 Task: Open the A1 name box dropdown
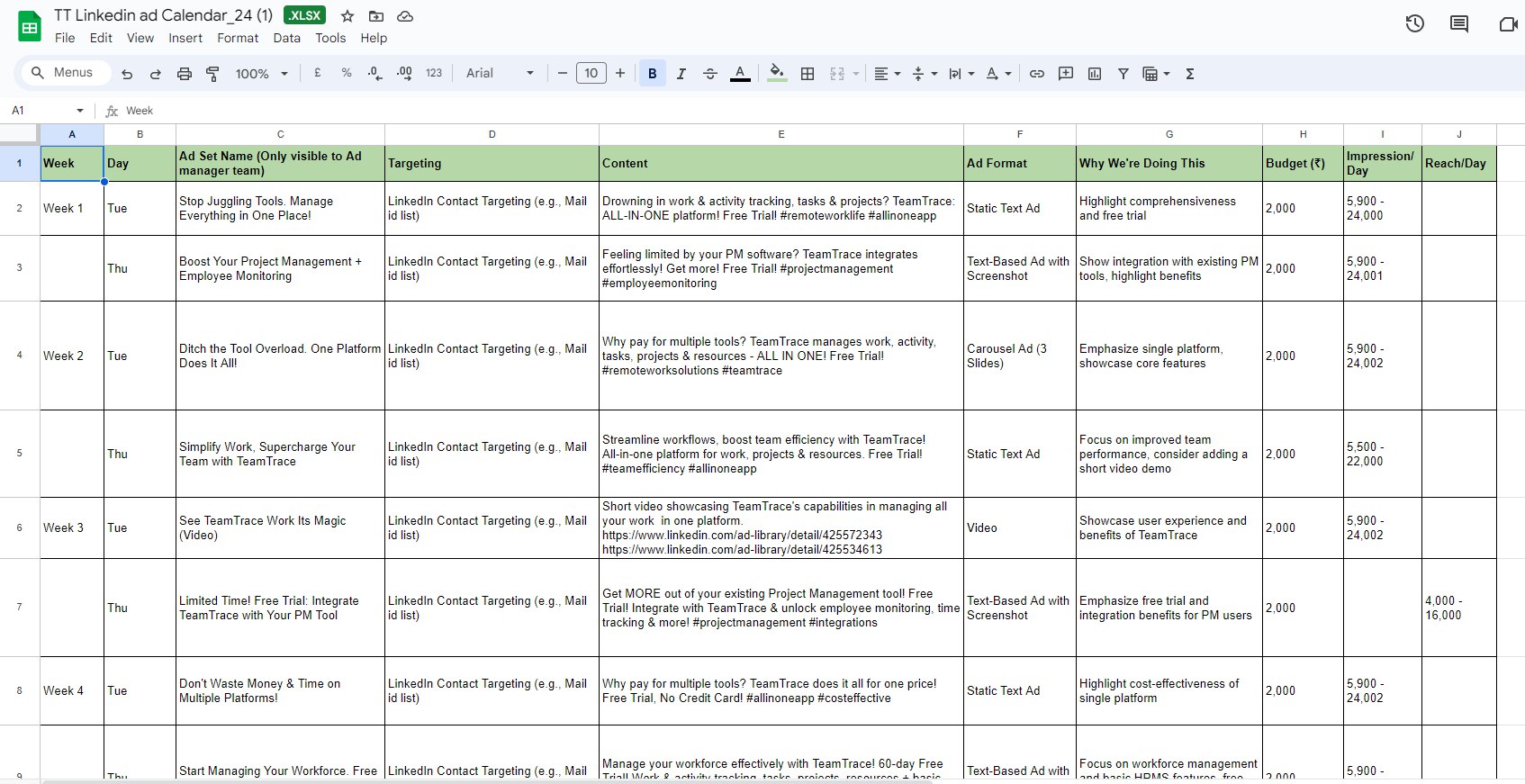(x=80, y=111)
